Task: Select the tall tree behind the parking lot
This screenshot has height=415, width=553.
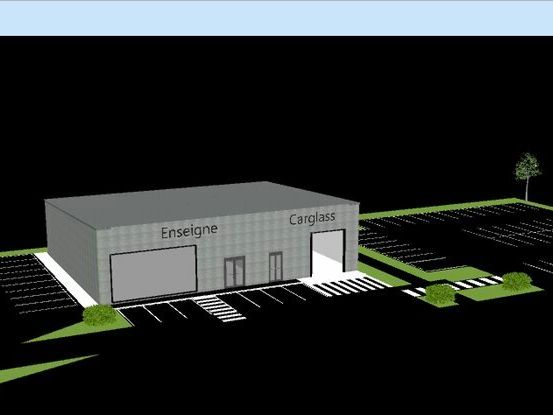Action: click(x=527, y=176)
